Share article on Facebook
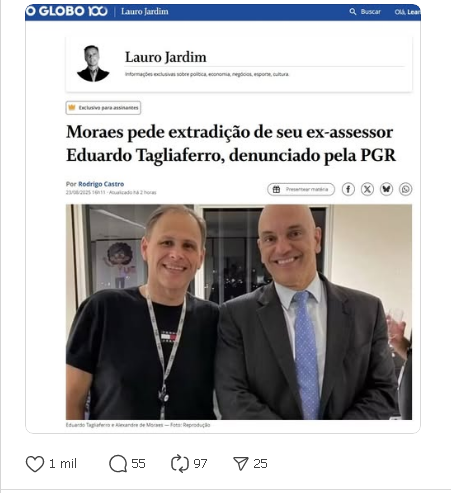The width and height of the screenshot is (451, 493). coord(348,189)
